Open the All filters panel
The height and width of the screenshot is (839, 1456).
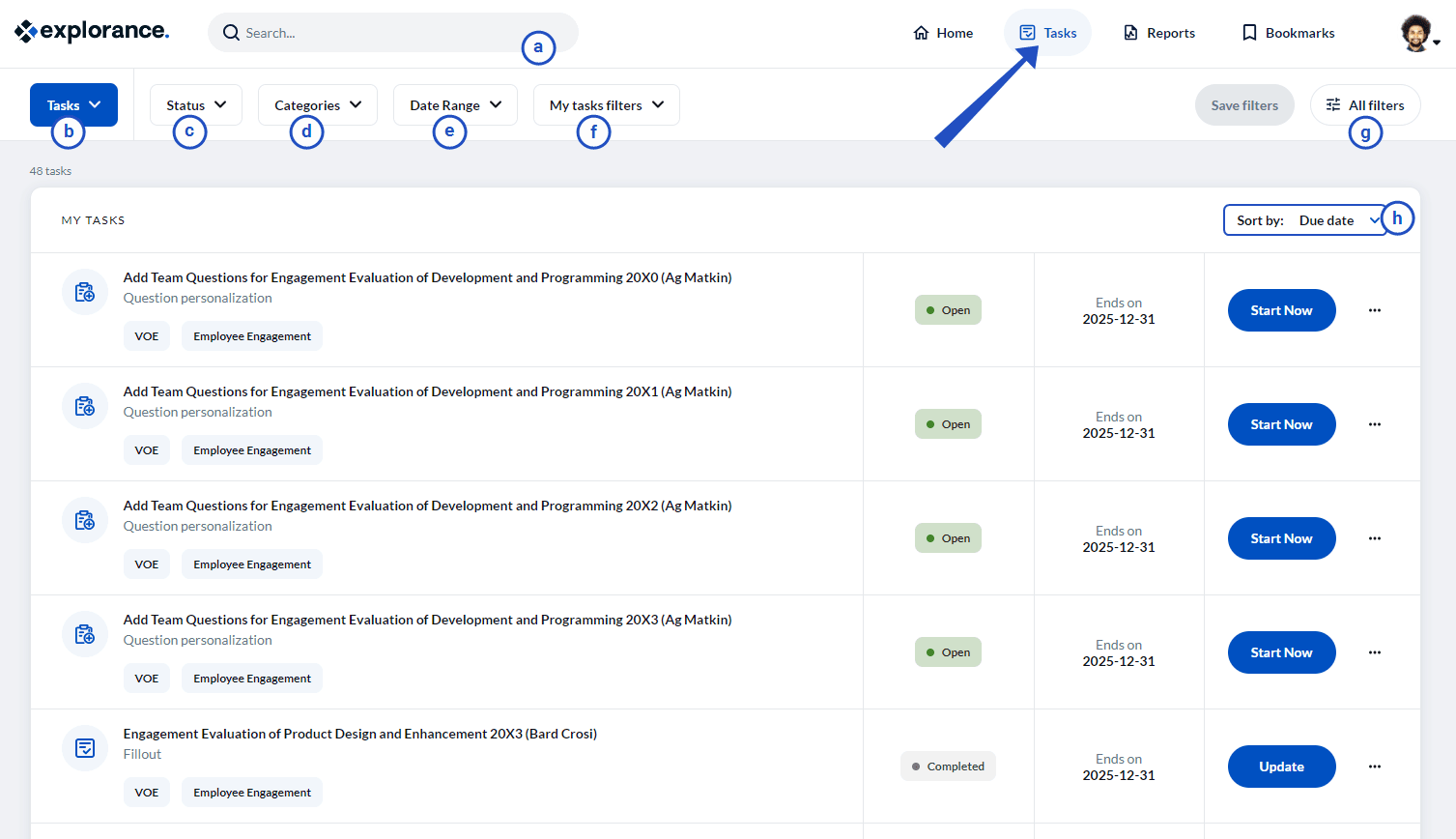(x=1364, y=104)
